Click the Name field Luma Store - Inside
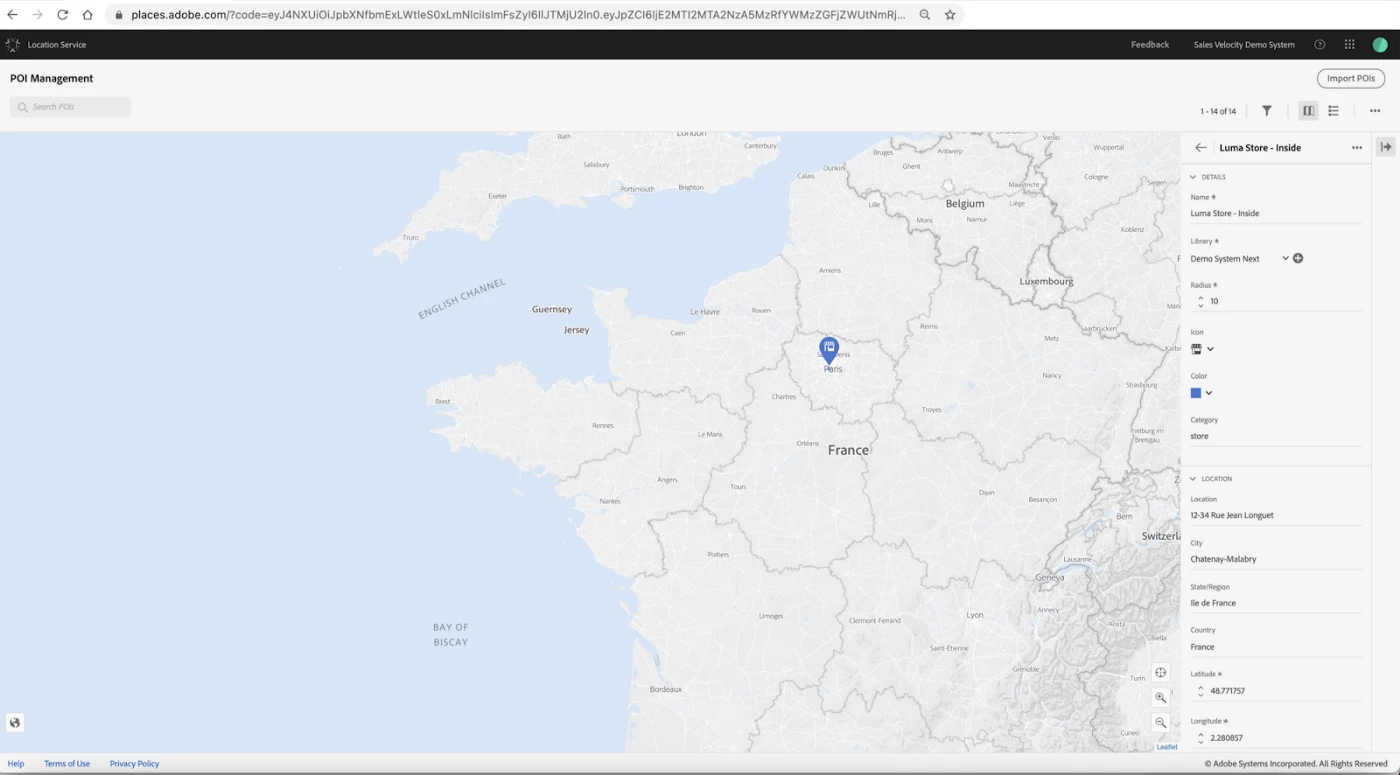The width and height of the screenshot is (1400, 775). pyautogui.click(x=1275, y=213)
